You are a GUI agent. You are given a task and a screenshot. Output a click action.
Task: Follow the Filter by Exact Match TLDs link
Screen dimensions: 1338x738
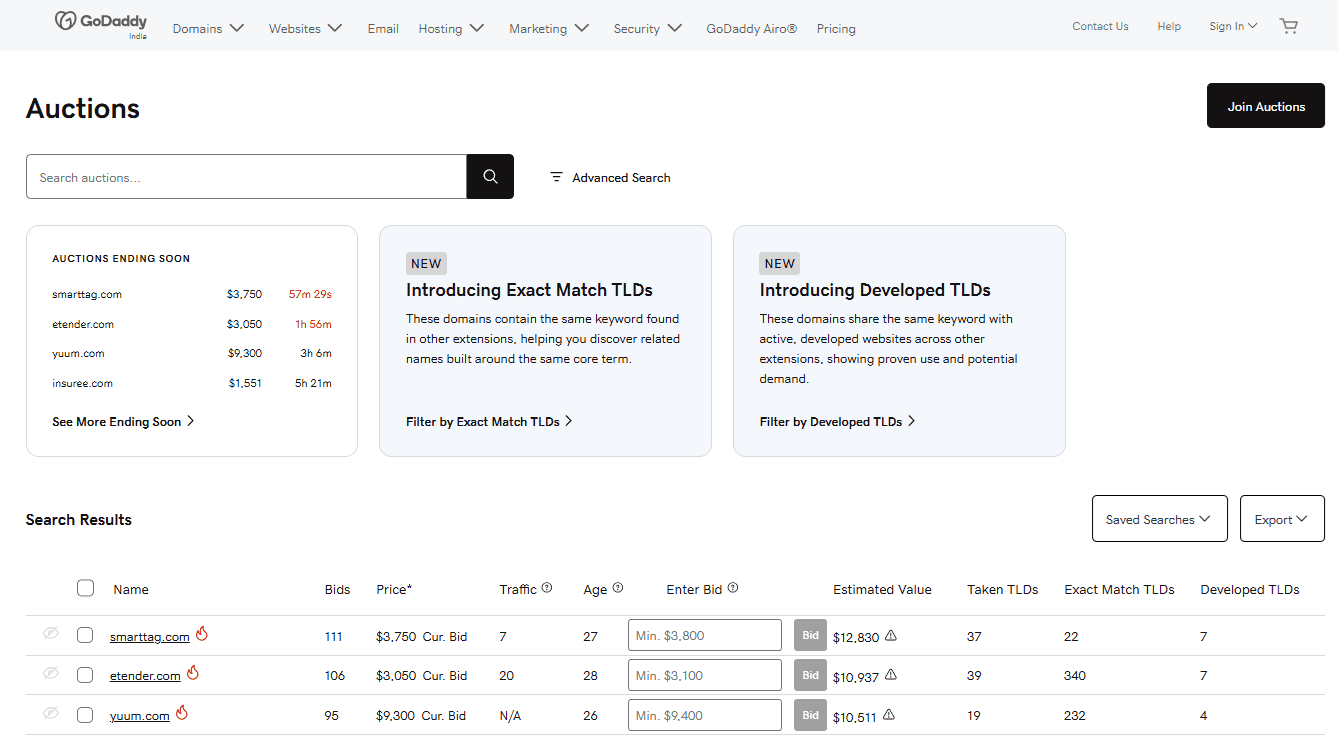click(x=489, y=422)
